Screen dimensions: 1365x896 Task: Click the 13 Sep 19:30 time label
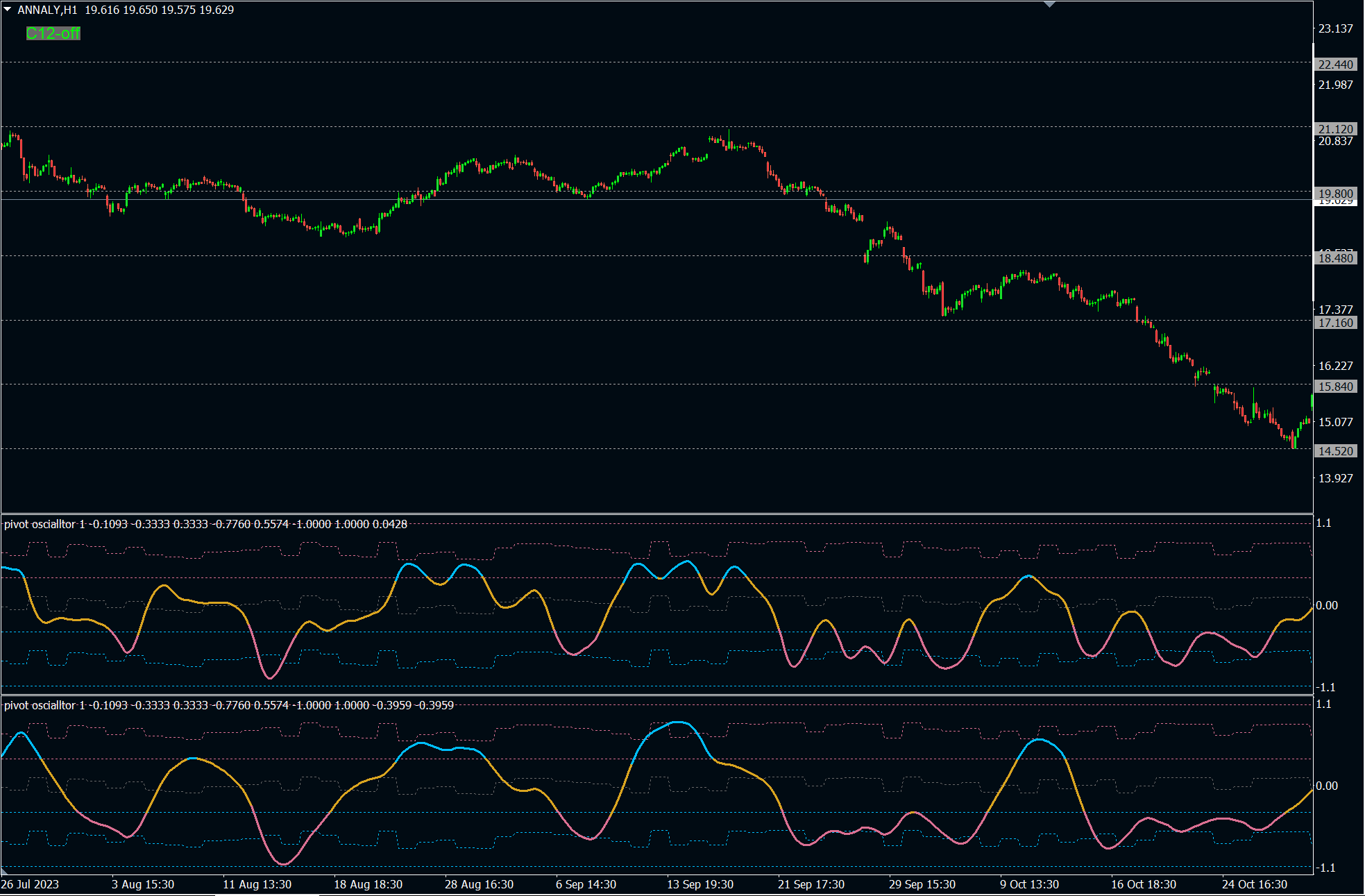(x=700, y=884)
